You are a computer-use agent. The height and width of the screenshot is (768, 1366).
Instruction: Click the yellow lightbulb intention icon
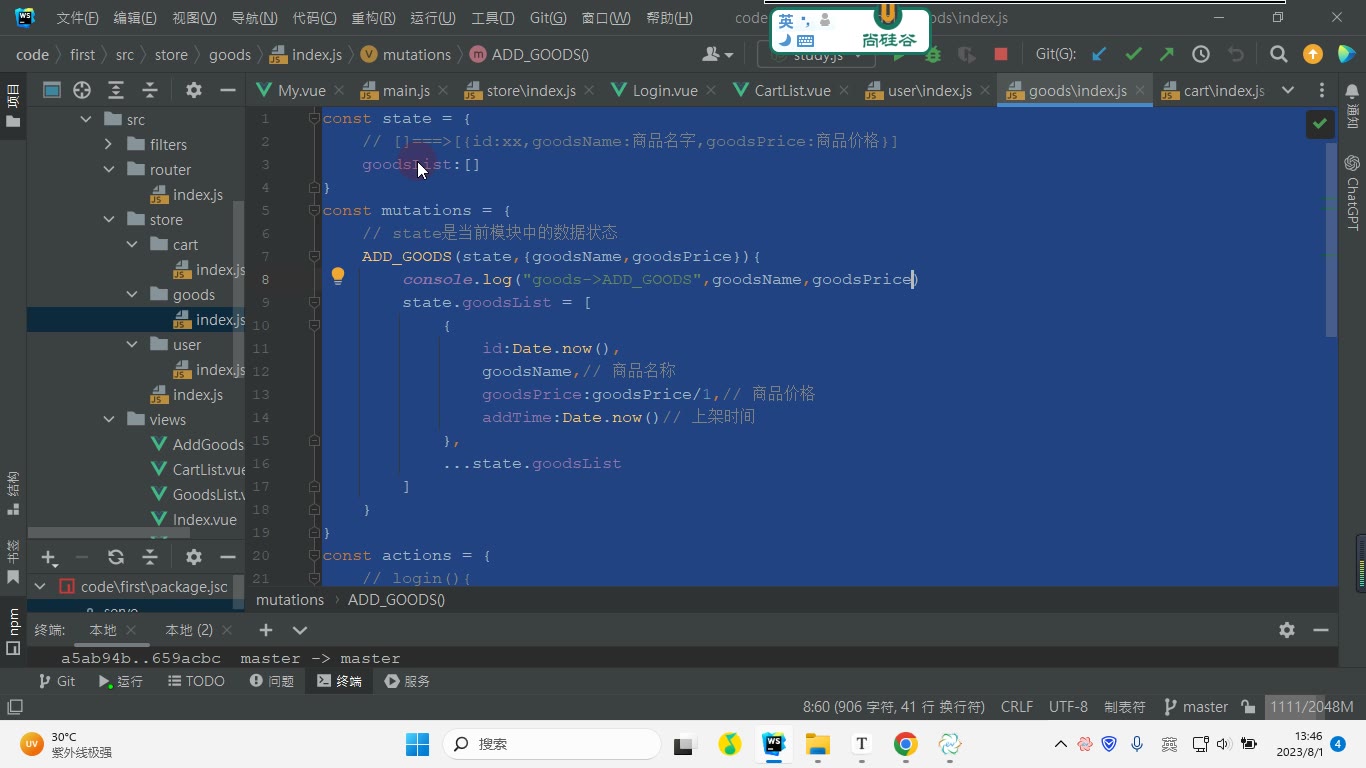point(338,277)
